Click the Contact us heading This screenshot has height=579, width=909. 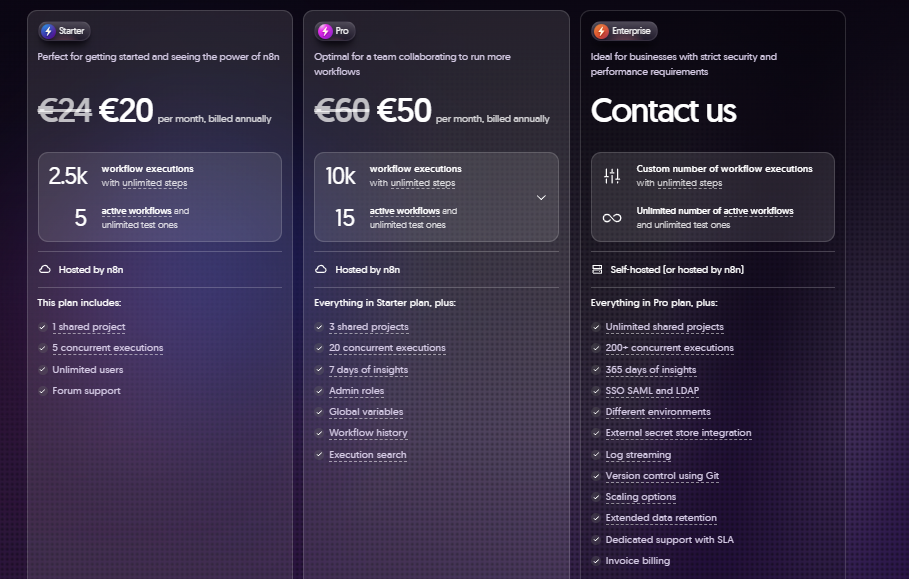tap(663, 110)
